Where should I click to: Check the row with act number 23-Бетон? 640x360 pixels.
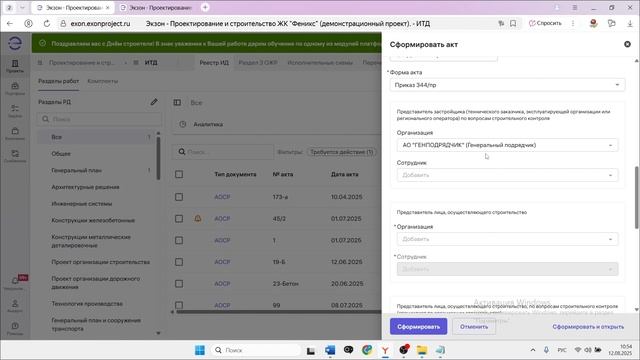point(179,284)
